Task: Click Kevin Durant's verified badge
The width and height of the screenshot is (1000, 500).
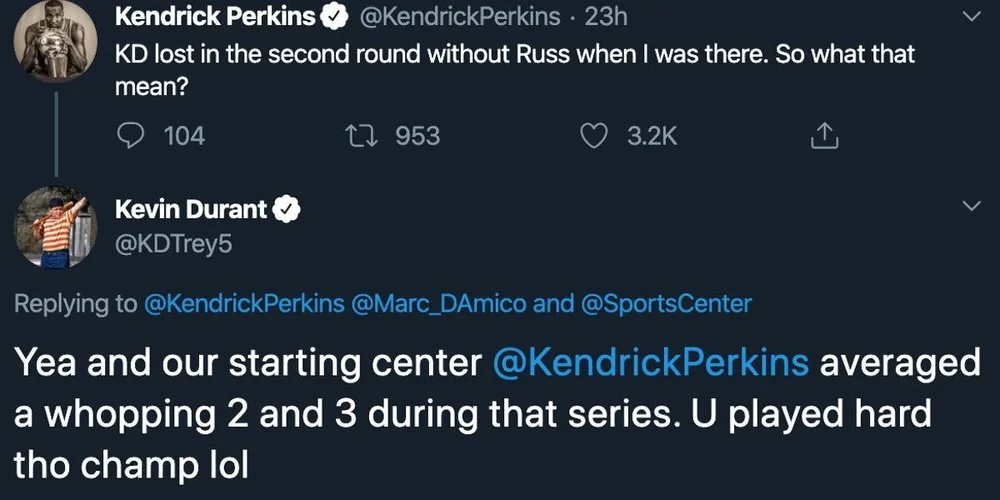Action: click(288, 209)
